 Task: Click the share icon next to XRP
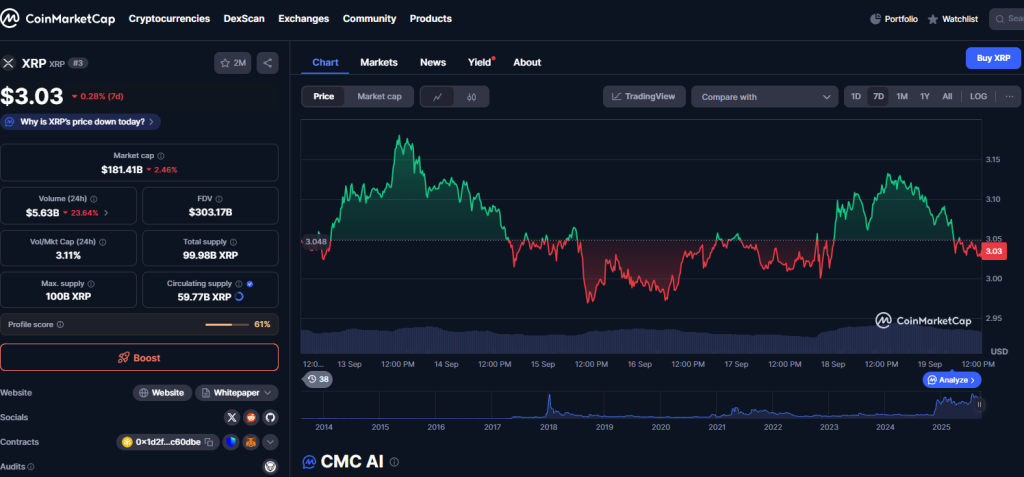tap(267, 63)
